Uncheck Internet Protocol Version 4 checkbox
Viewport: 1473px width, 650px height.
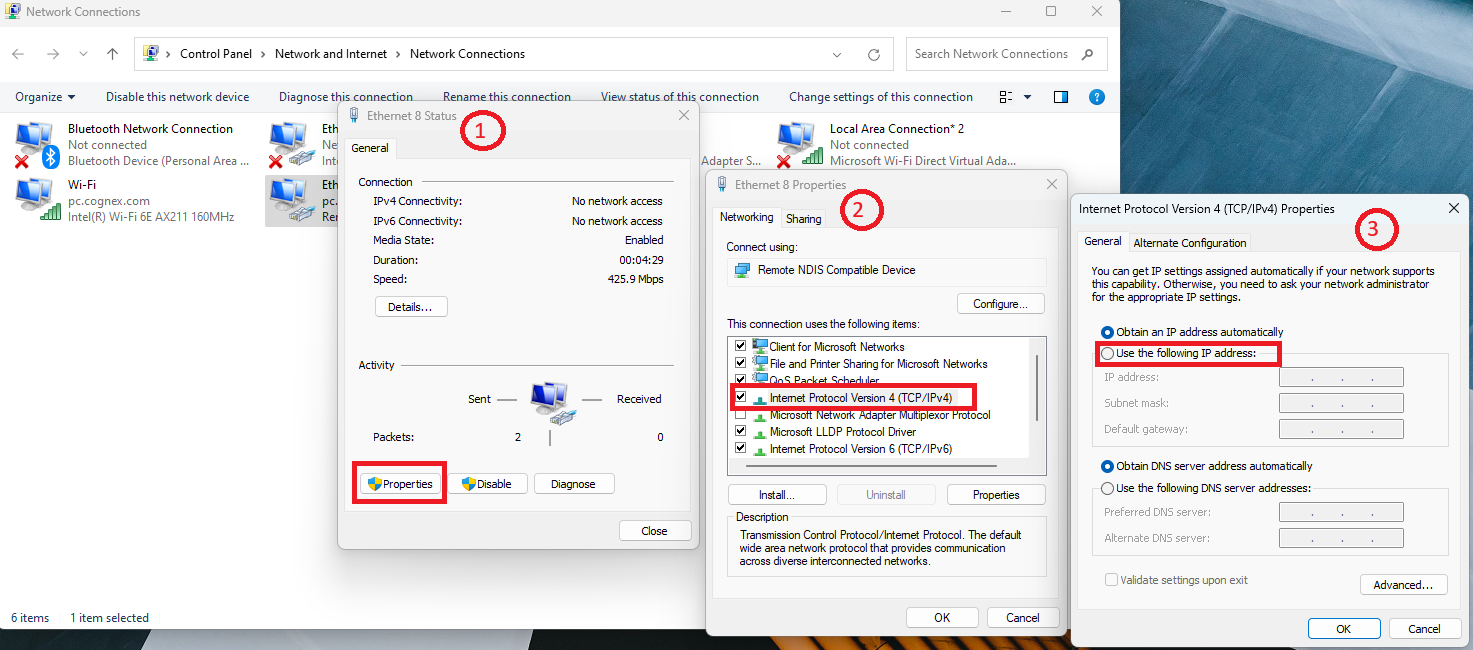click(740, 397)
